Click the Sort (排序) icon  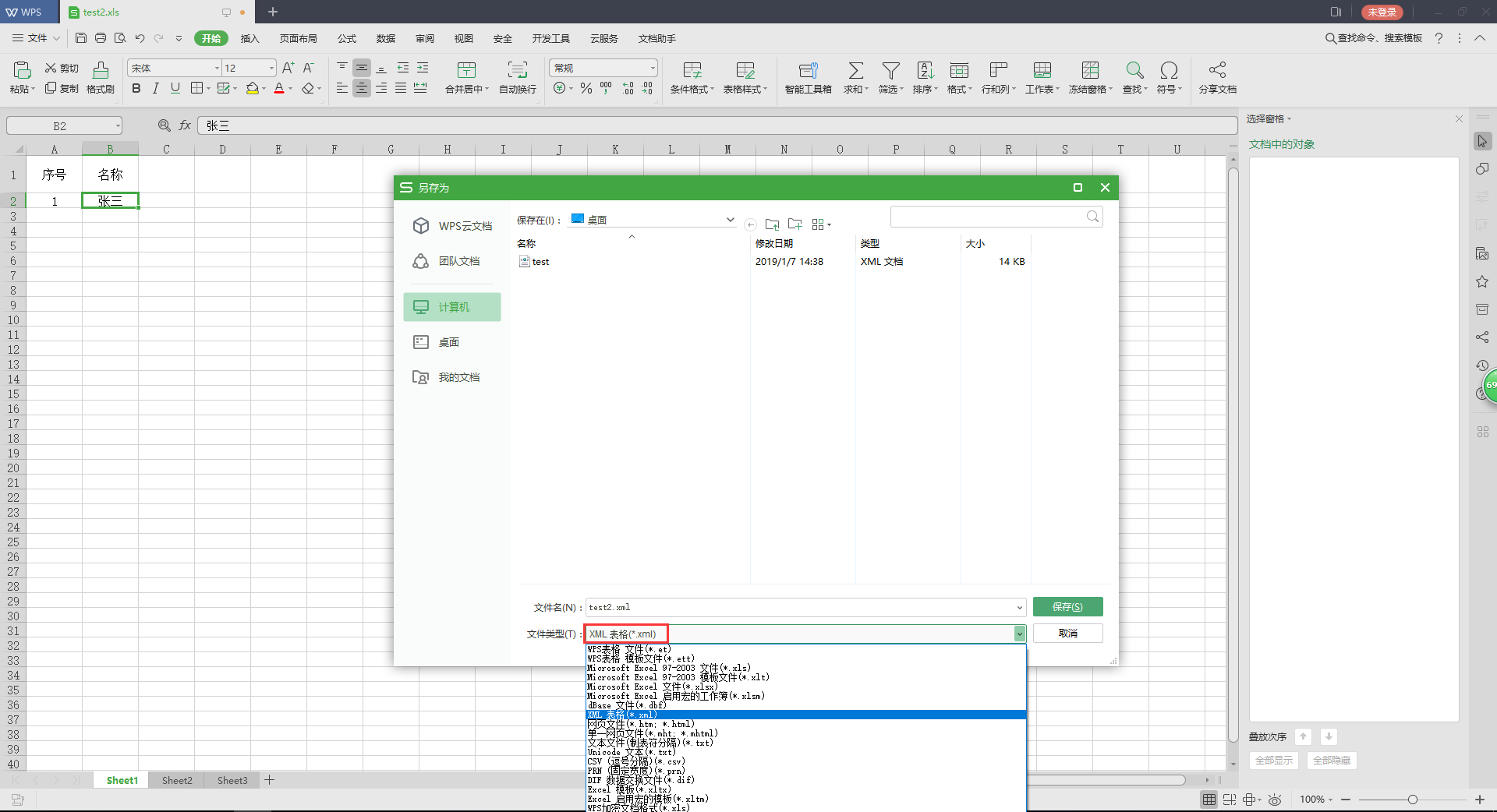(925, 70)
